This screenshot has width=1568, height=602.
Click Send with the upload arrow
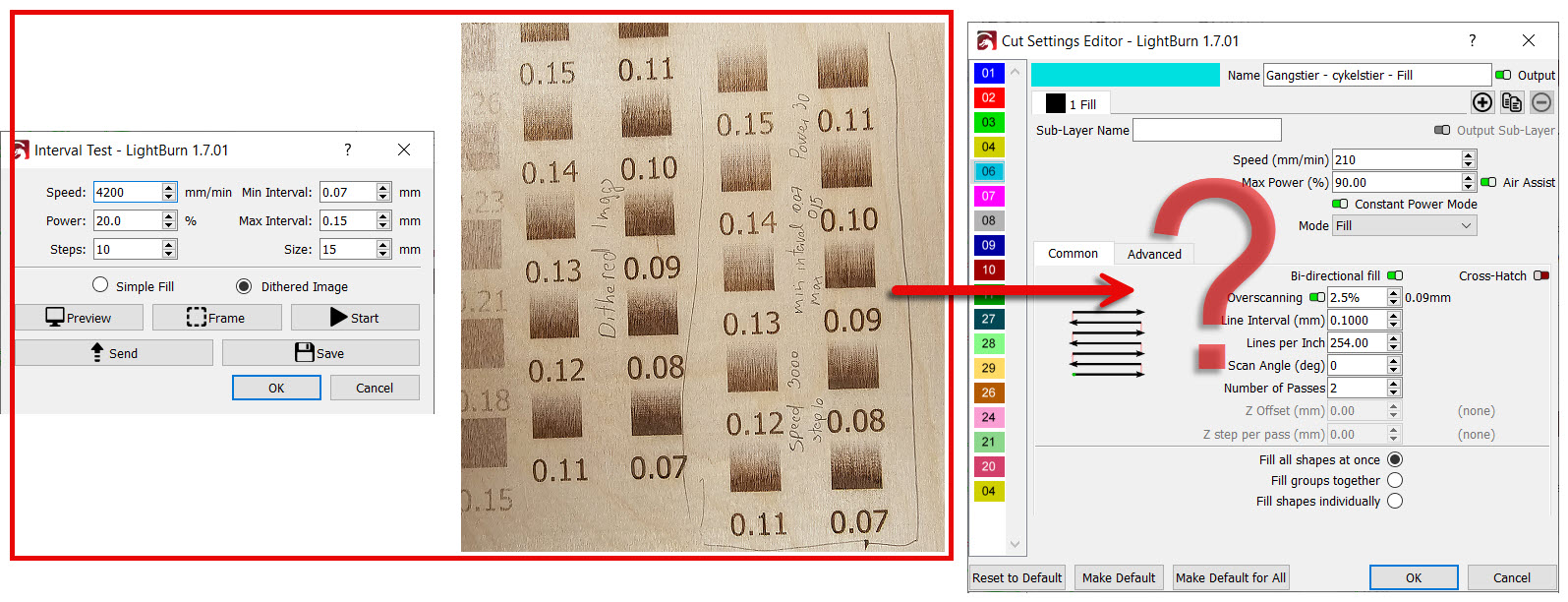114,353
